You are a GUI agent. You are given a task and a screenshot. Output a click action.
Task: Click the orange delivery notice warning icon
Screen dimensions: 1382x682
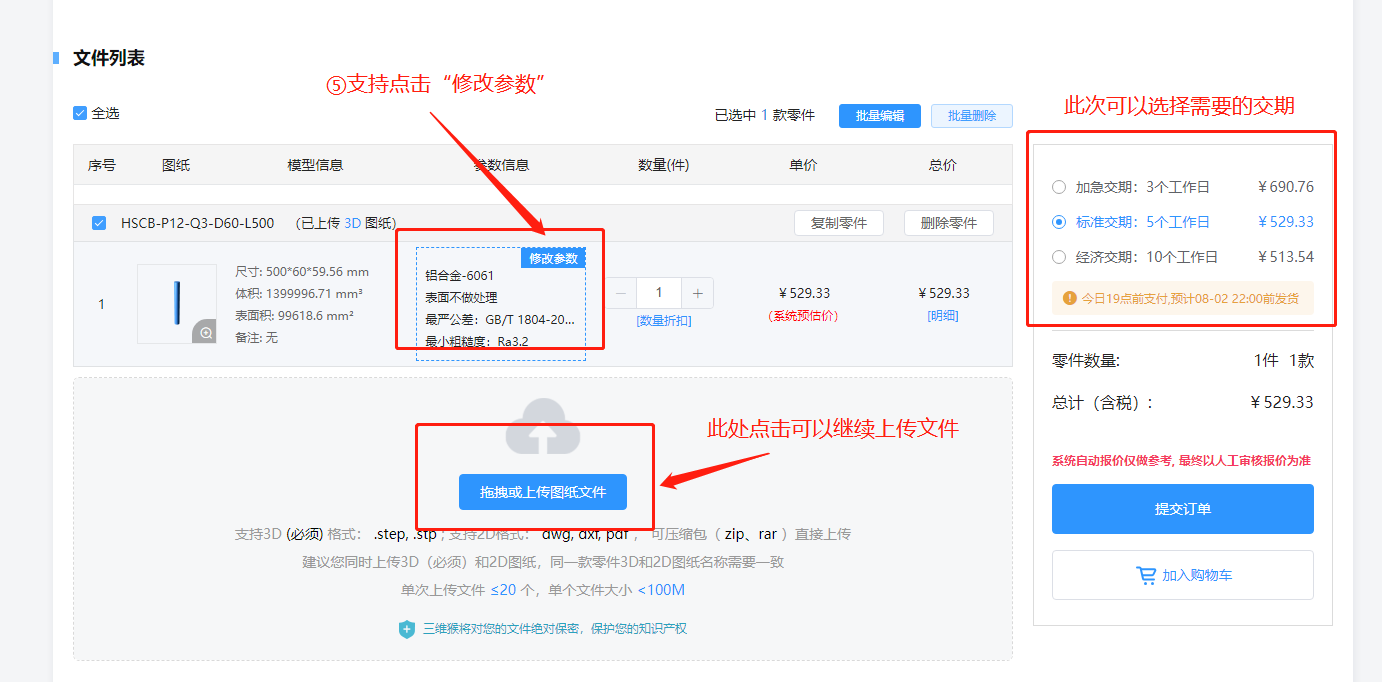tap(1069, 298)
